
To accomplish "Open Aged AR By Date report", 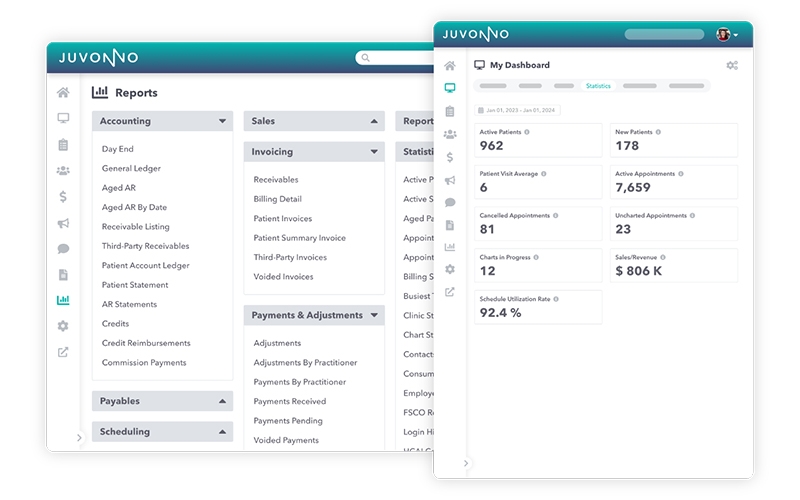I will coord(134,207).
